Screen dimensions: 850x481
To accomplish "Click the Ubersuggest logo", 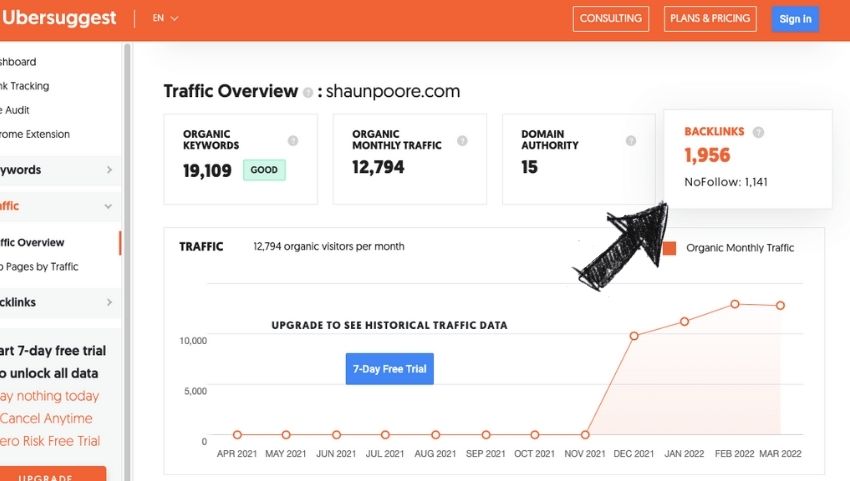I will tap(58, 18).
